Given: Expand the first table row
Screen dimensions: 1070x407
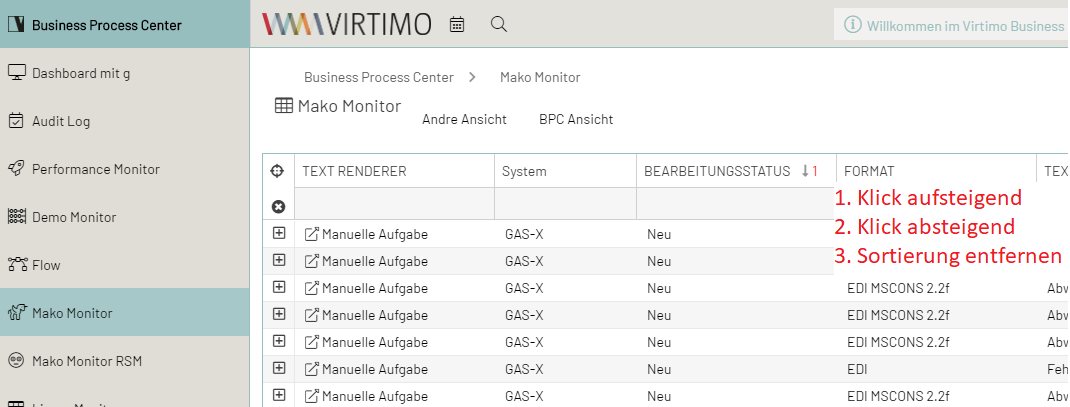Looking at the screenshot, I should (279, 233).
